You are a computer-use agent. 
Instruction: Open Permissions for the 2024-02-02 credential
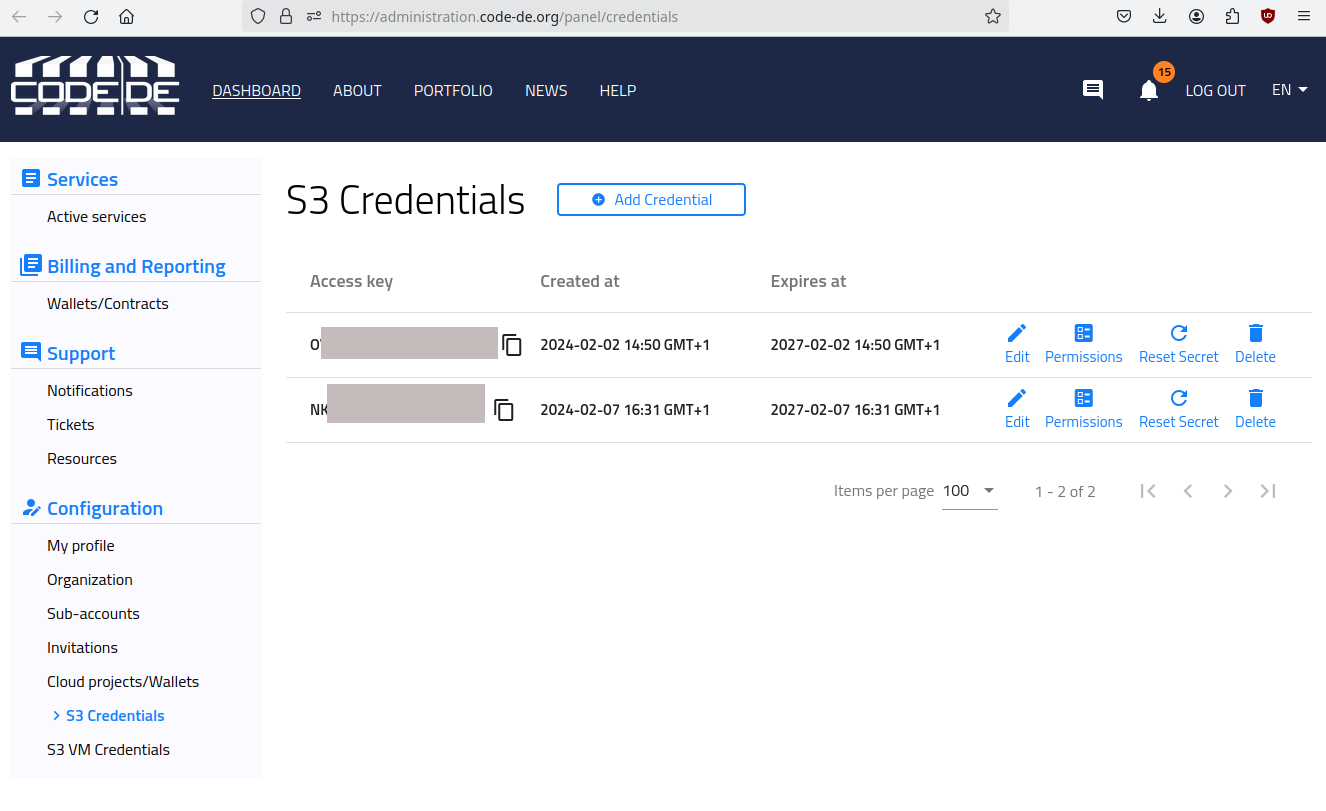[x=1083, y=344]
